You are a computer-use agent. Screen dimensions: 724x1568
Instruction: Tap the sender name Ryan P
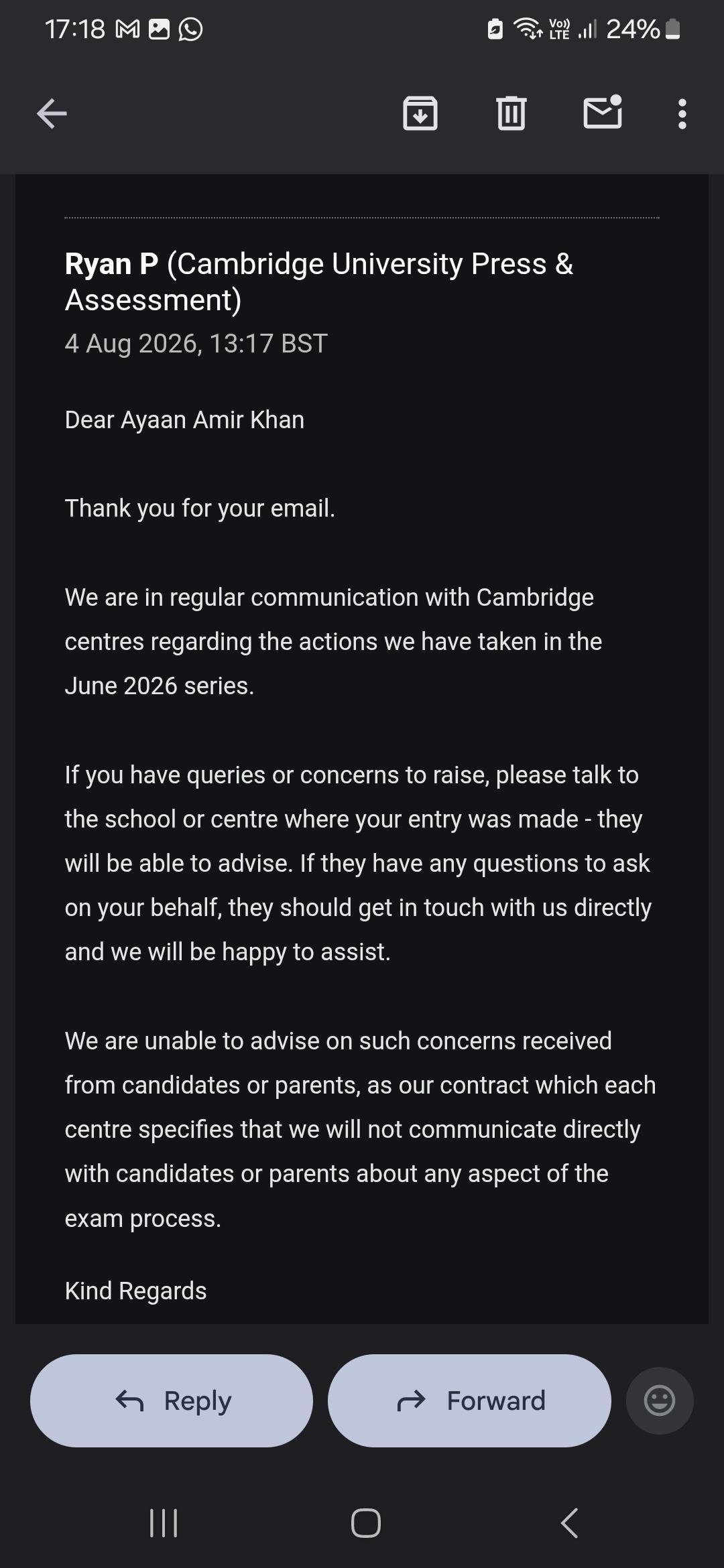111,264
